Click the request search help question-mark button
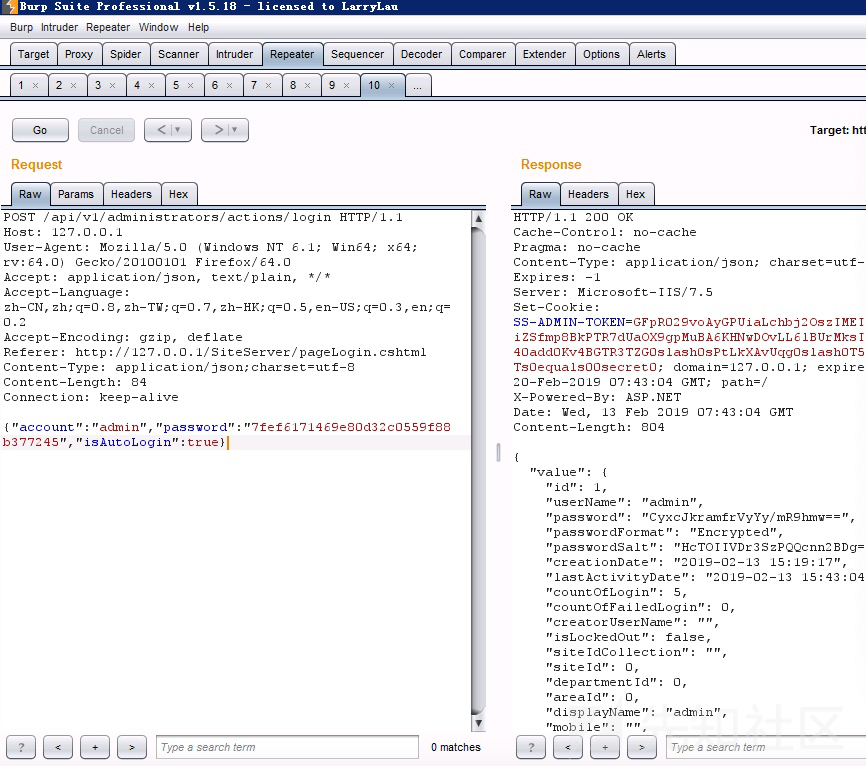Image resolution: width=866 pixels, height=766 pixels. click(21, 747)
